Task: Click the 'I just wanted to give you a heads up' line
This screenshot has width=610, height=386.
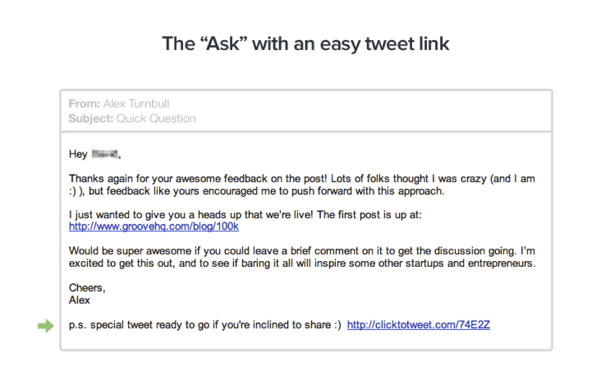Action: pos(245,215)
